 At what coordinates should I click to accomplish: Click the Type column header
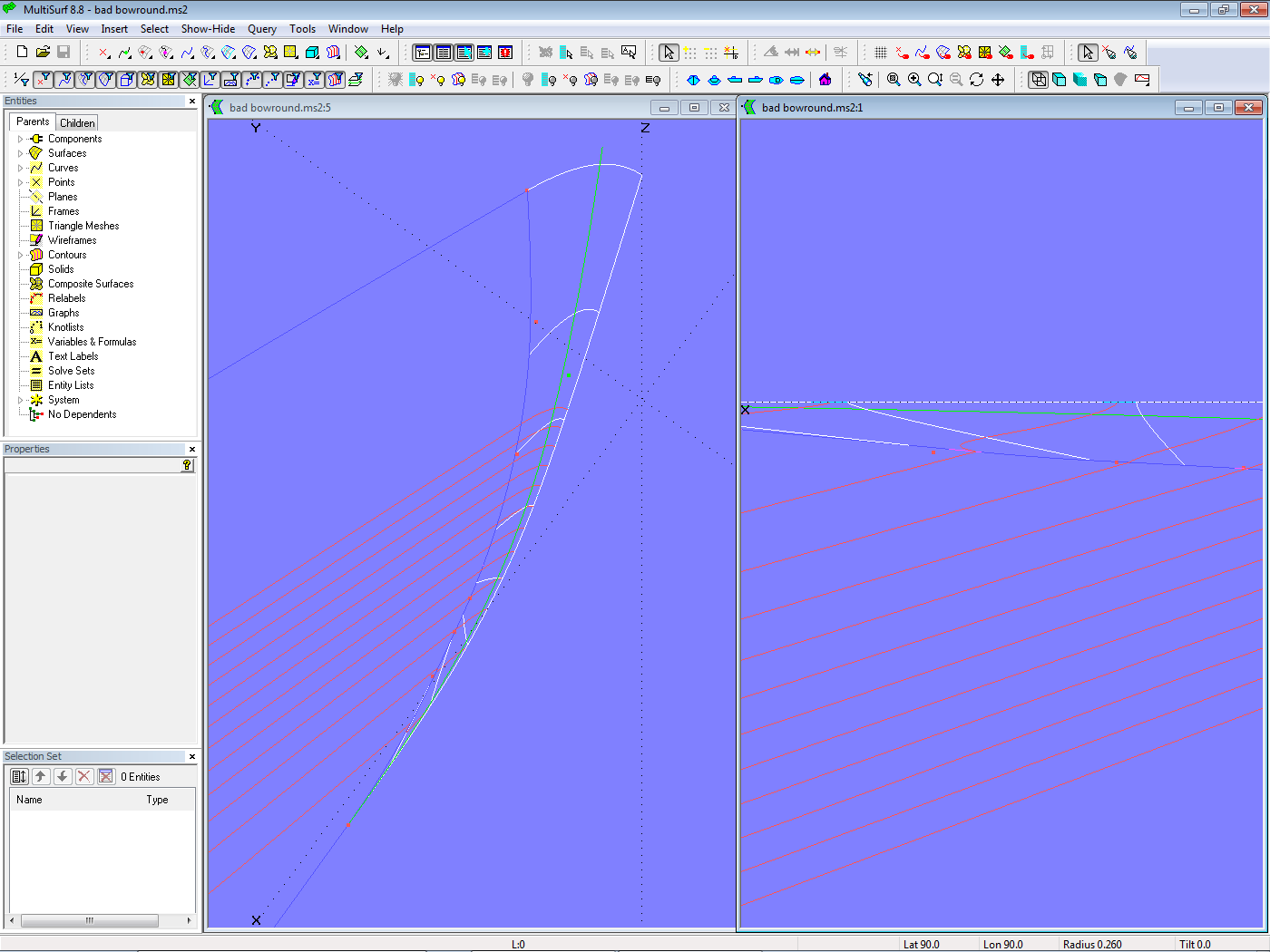(157, 800)
